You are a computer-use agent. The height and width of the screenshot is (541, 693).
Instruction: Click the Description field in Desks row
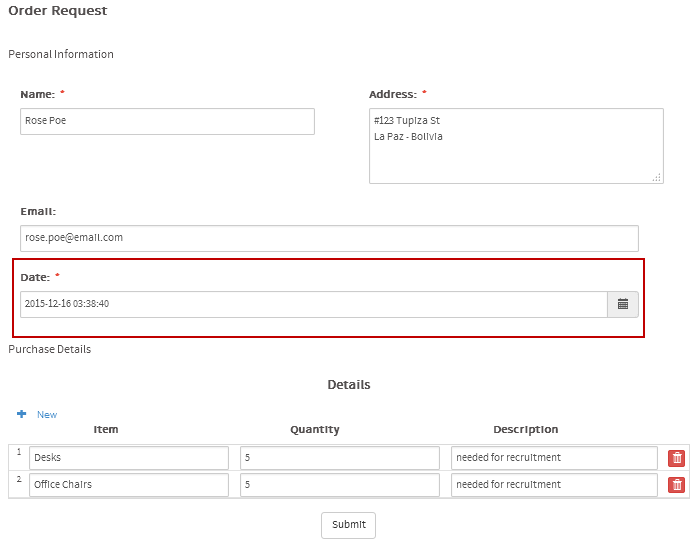(554, 458)
